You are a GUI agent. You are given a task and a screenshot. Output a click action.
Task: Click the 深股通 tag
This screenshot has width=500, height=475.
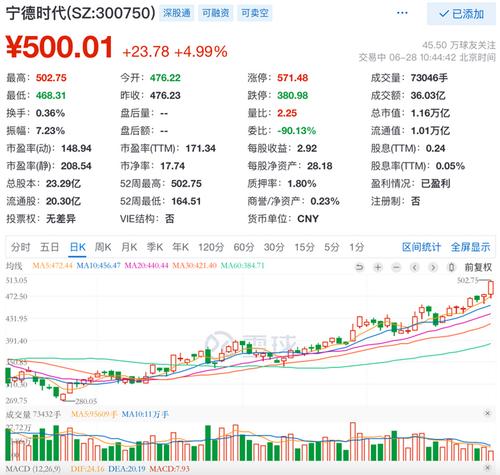tap(177, 13)
